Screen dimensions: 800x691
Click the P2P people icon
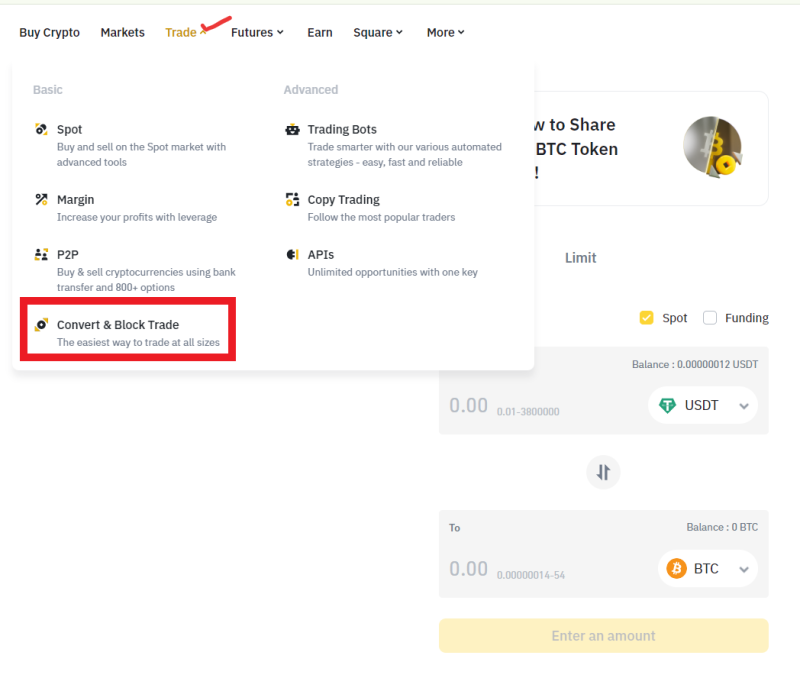click(41, 254)
